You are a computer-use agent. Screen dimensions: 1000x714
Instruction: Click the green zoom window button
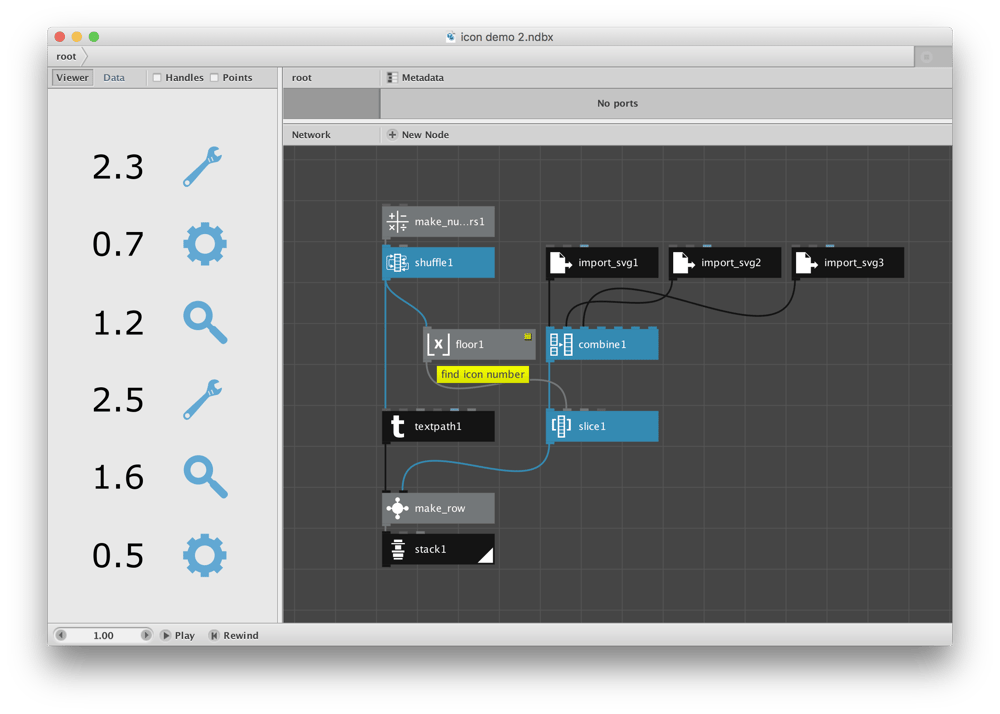(94, 37)
